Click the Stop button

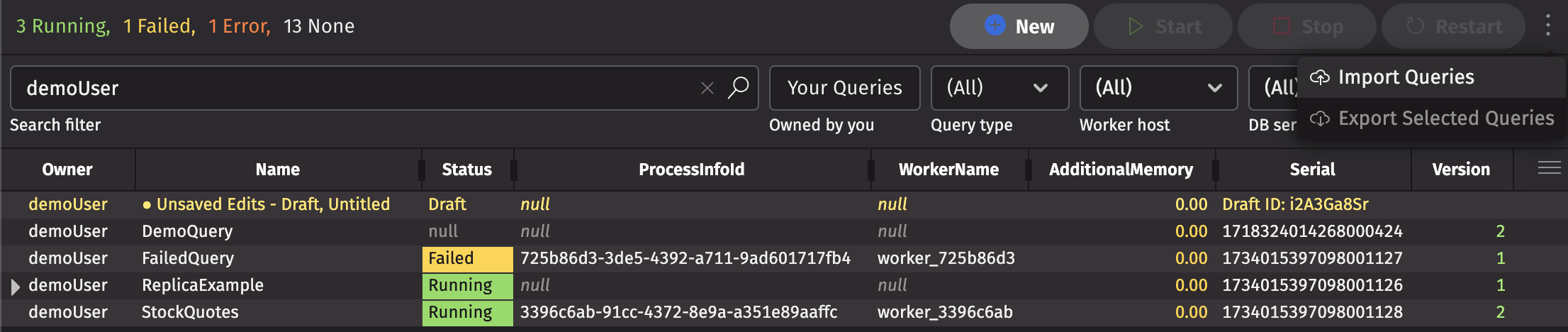pyautogui.click(x=1306, y=27)
